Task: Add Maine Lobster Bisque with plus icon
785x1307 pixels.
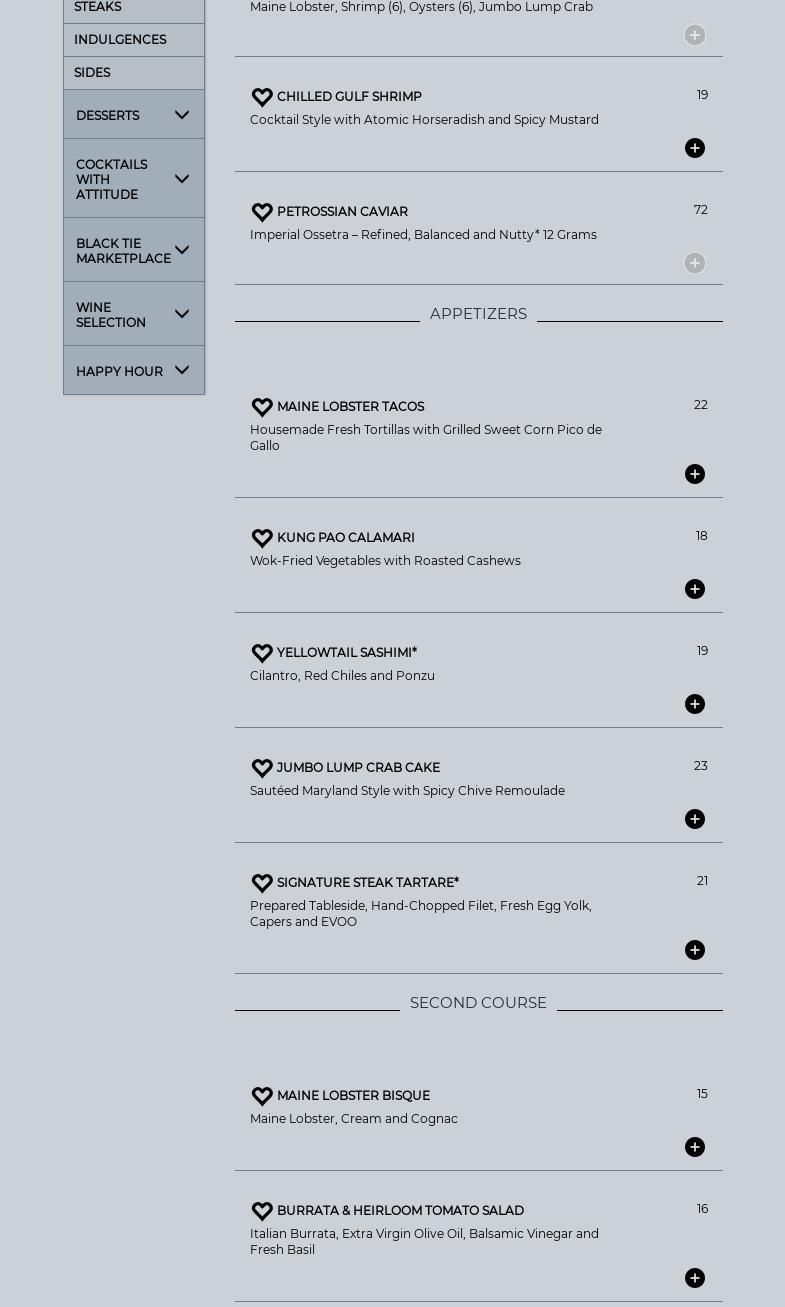Action: click(x=695, y=1147)
